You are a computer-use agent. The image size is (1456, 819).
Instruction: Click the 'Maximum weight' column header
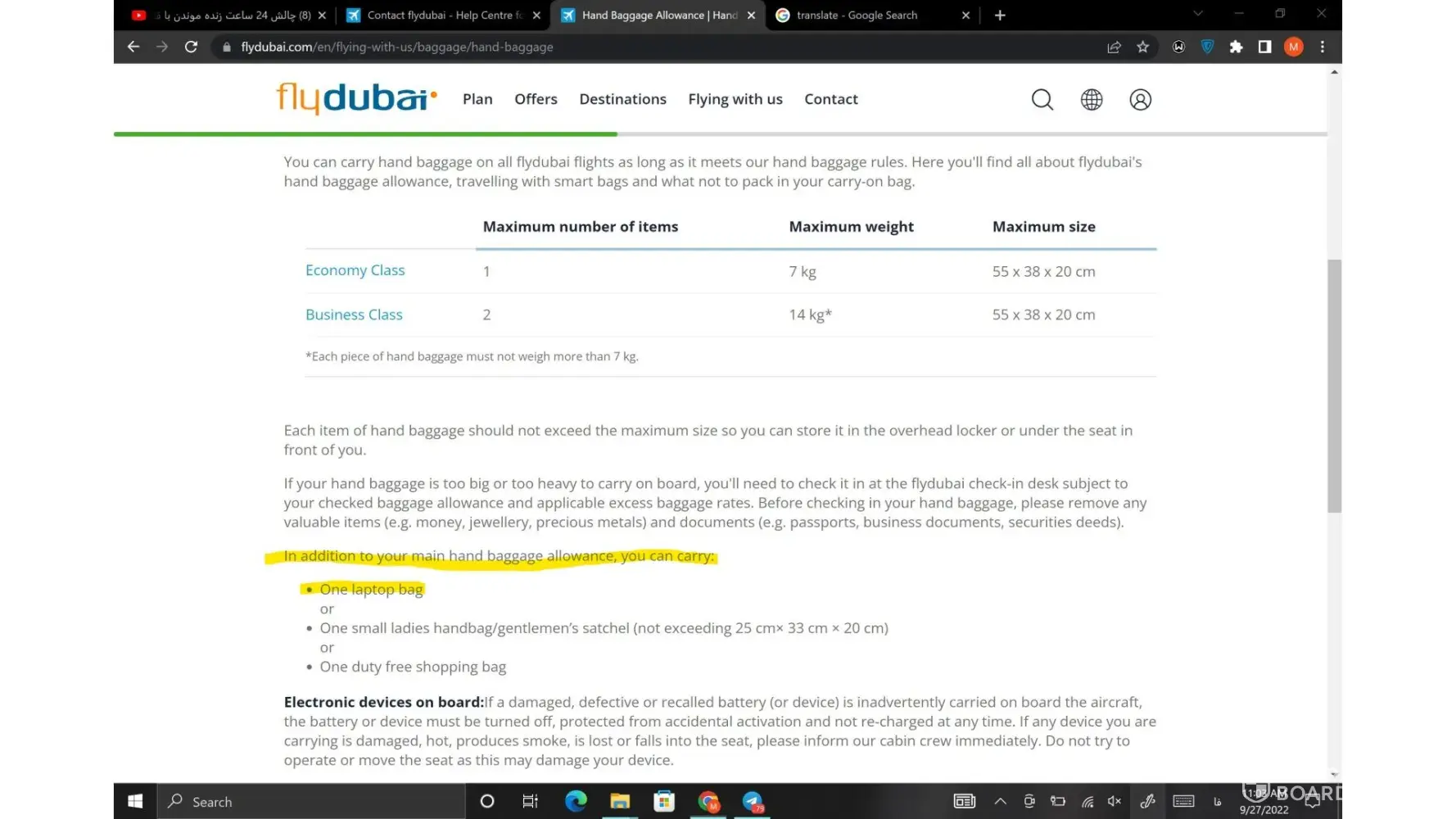pos(851,227)
